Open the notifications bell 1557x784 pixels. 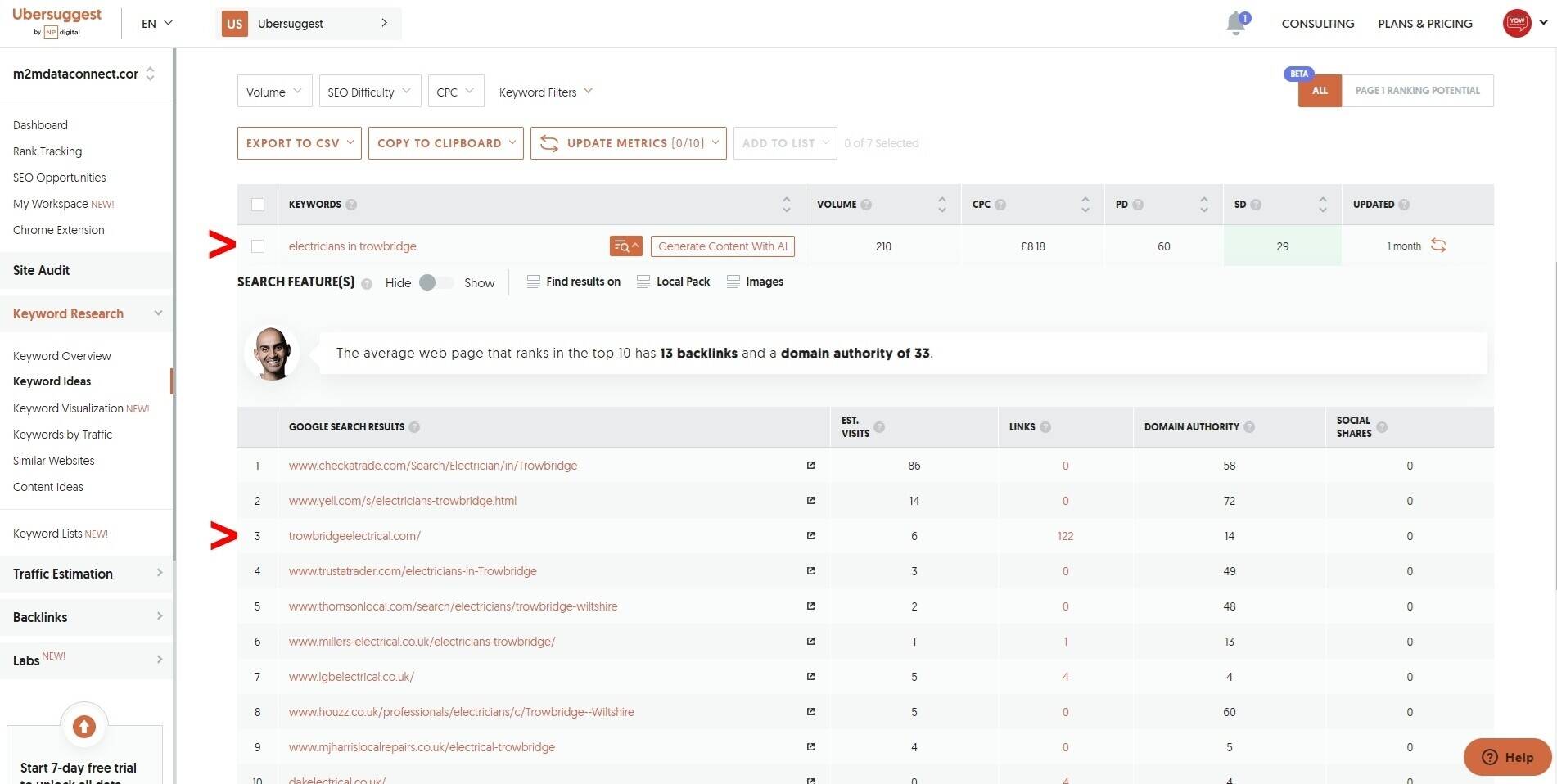1236,23
